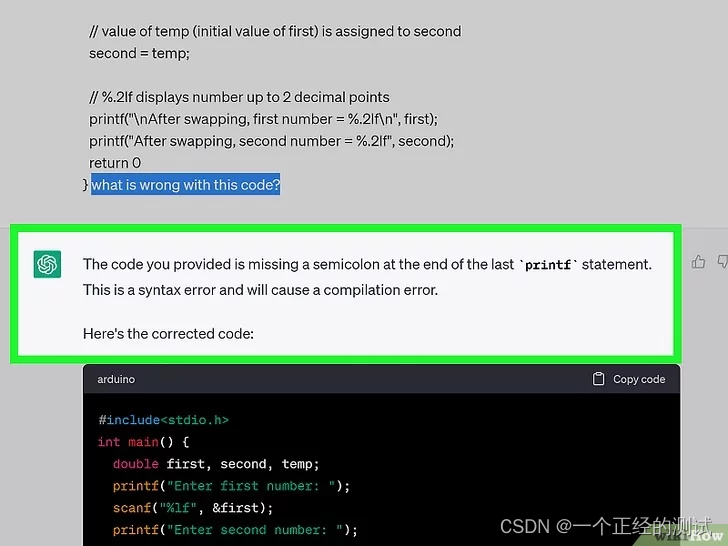Click the 'return 0' line in prompt
Viewport: 728px width, 546px height.
115,163
